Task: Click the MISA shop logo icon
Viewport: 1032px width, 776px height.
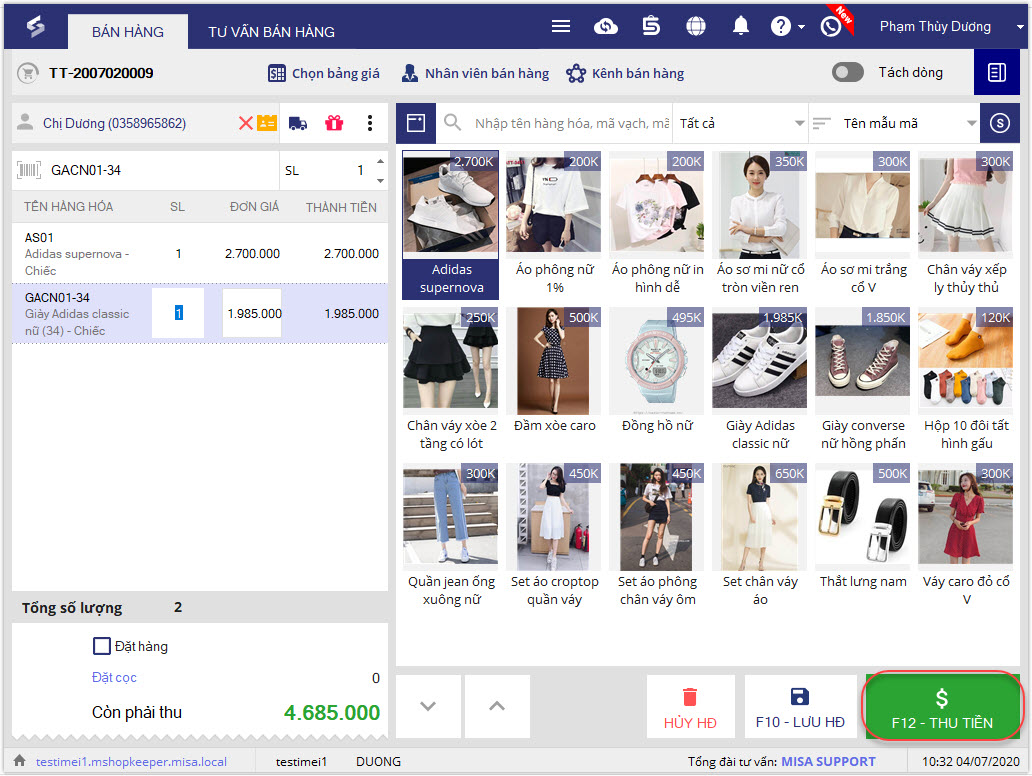Action: tap(36, 26)
